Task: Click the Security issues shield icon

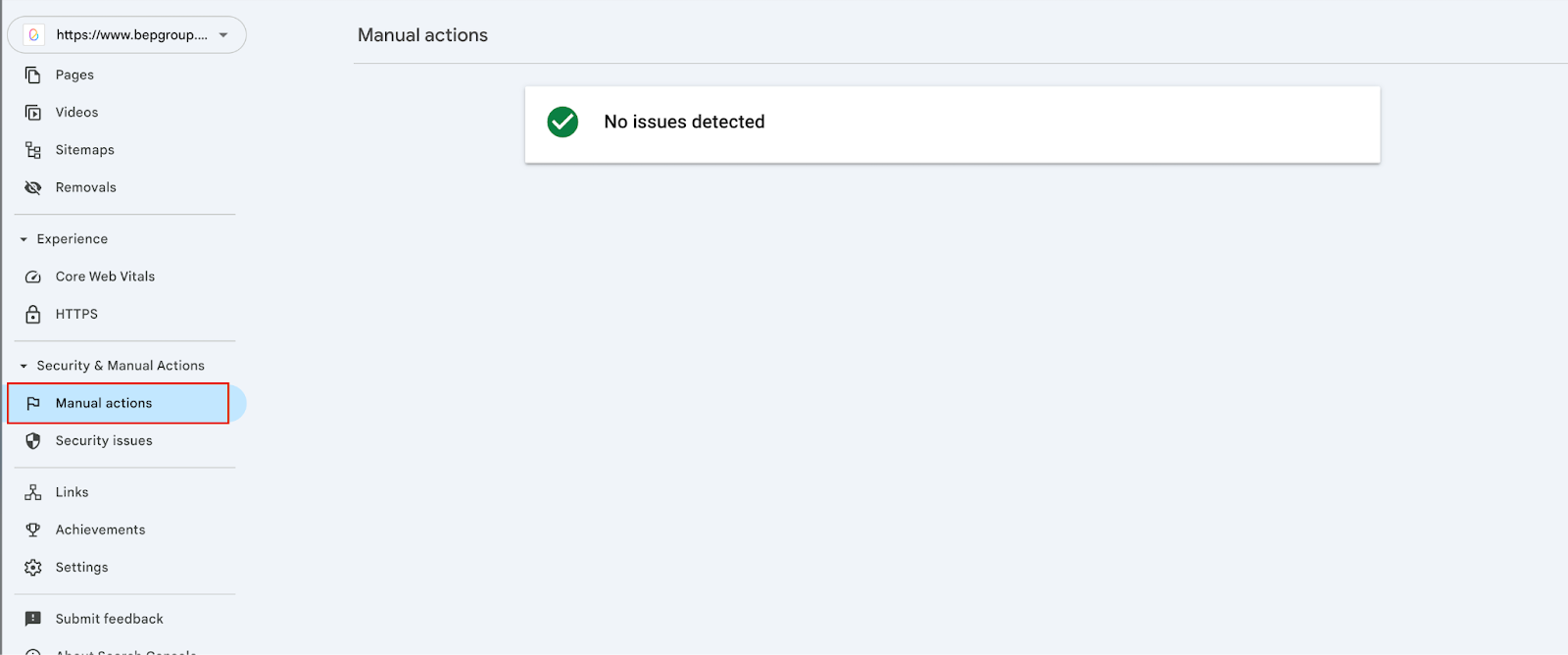Action: 32,440
